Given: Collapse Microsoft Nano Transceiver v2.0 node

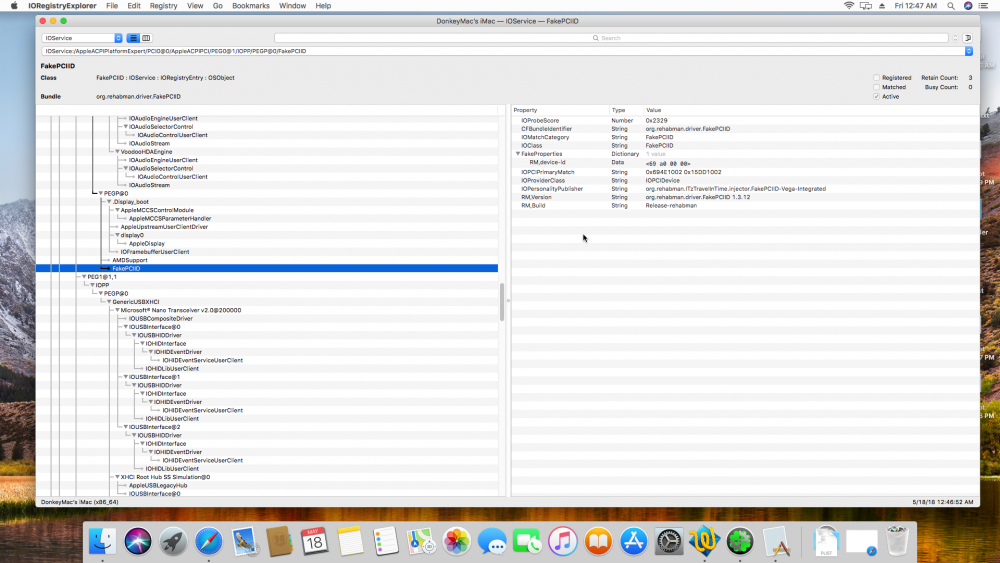Looking at the screenshot, I should (x=117, y=311).
